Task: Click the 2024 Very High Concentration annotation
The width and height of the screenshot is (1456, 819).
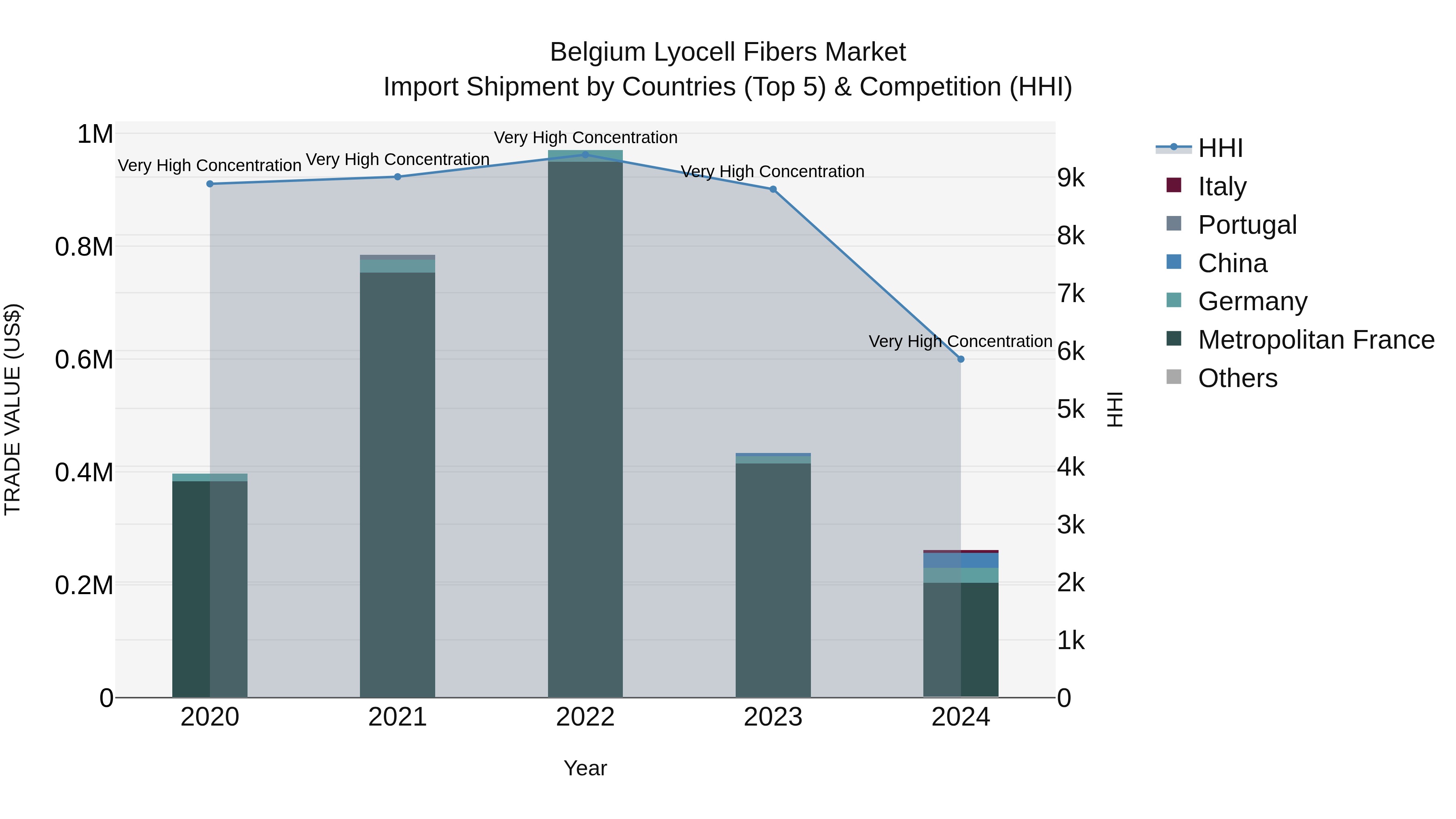Action: click(960, 341)
